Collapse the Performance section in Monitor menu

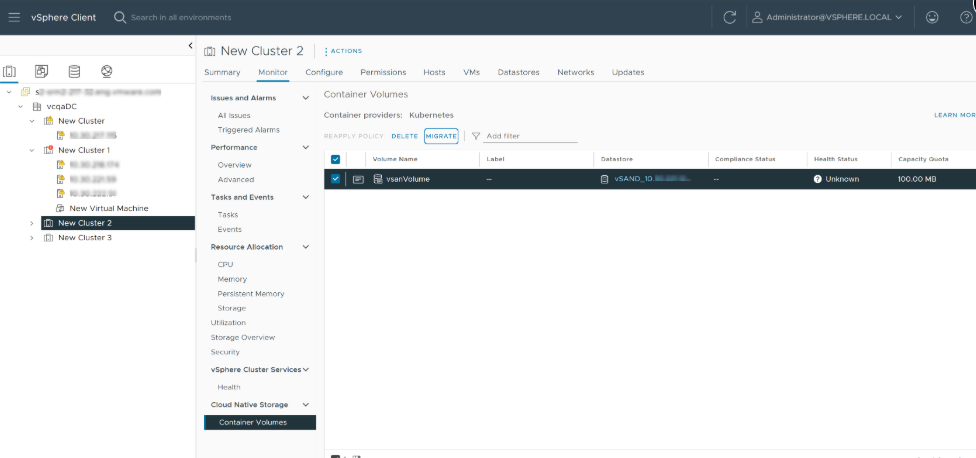click(305, 148)
